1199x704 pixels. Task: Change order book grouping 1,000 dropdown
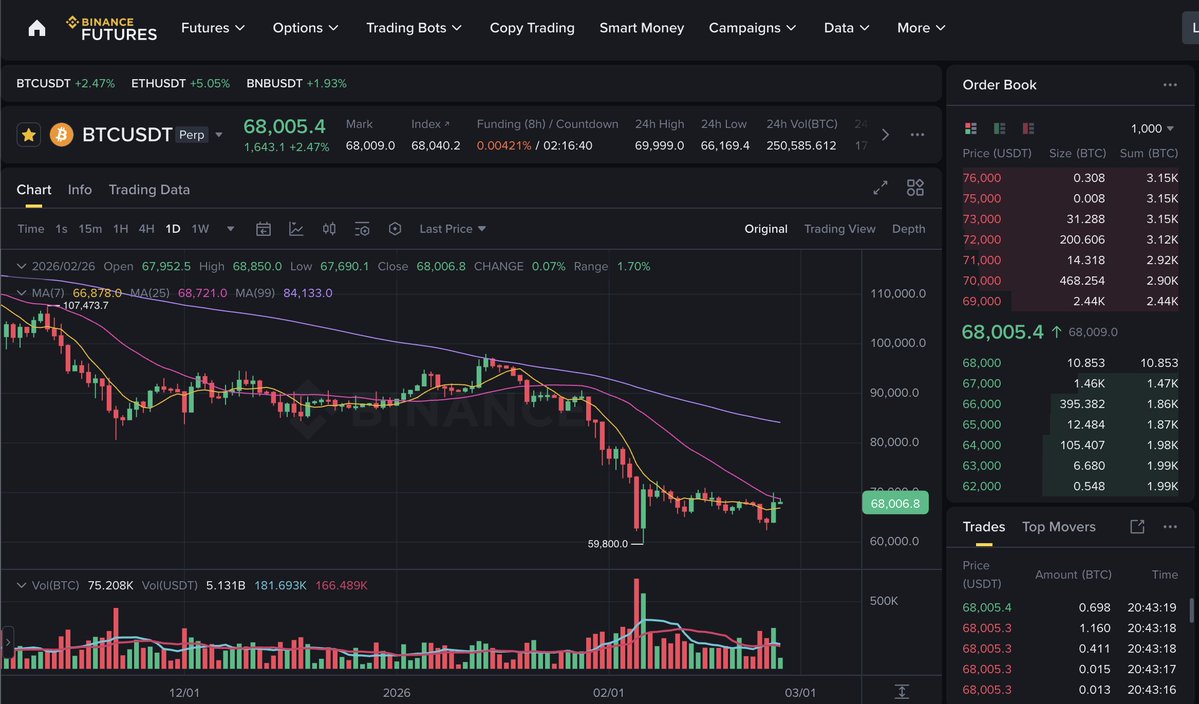[x=1152, y=128]
